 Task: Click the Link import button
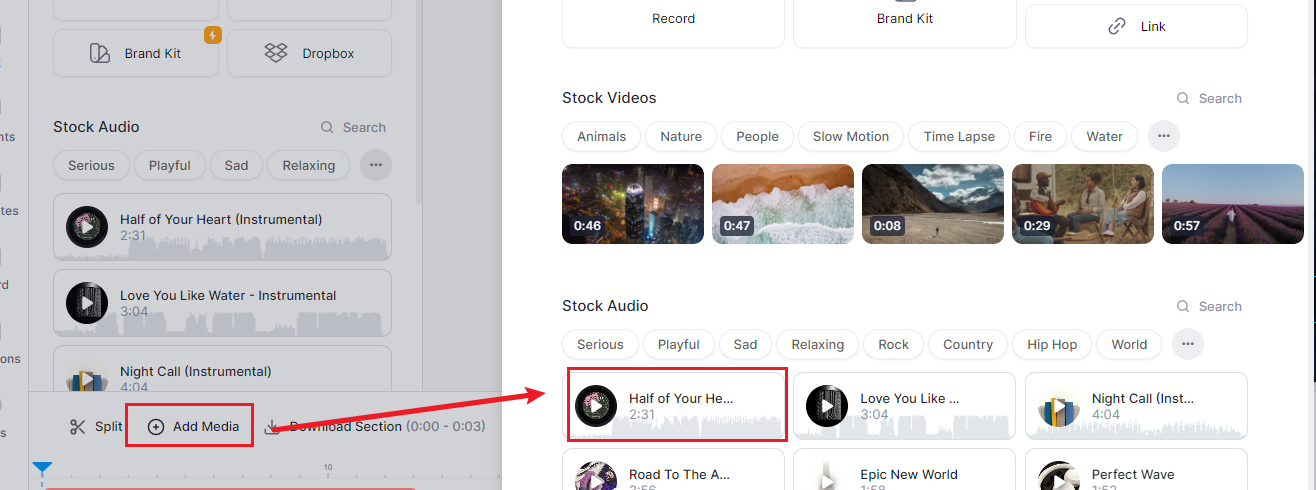tap(1136, 26)
